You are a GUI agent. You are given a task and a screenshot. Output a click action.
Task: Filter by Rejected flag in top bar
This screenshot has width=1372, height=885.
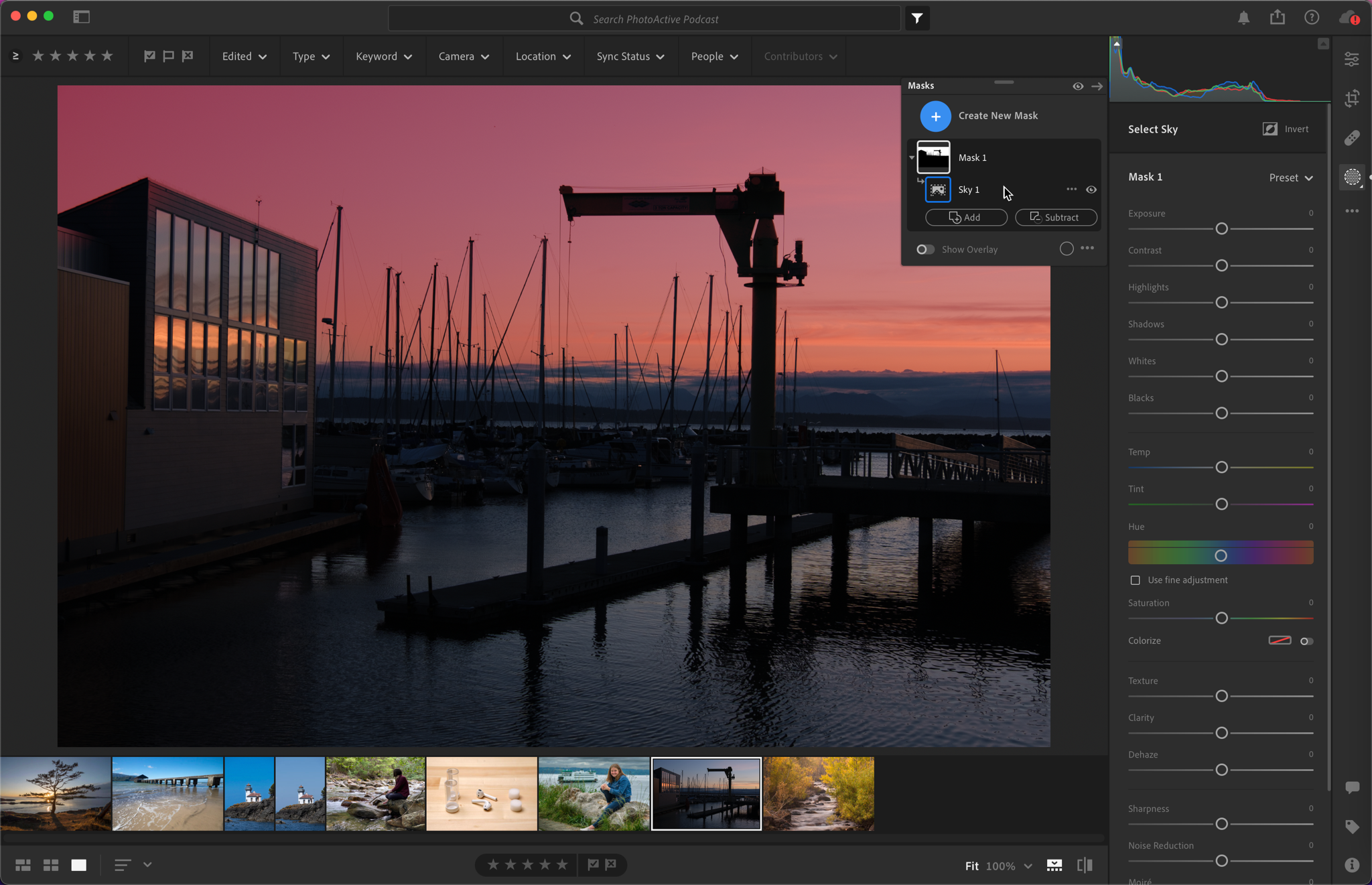click(188, 56)
